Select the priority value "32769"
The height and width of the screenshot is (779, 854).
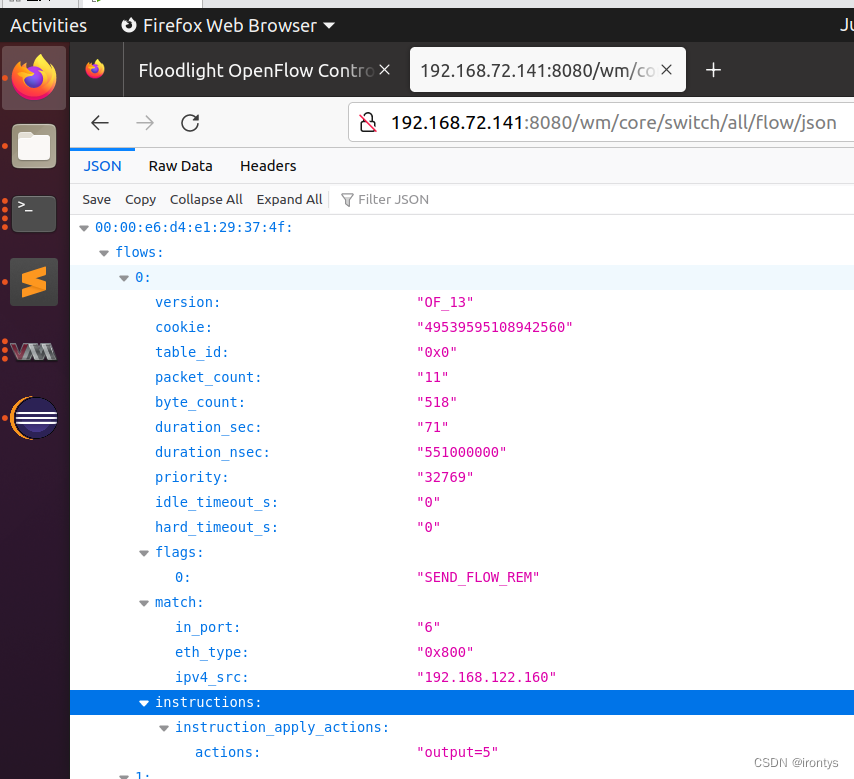(x=445, y=478)
